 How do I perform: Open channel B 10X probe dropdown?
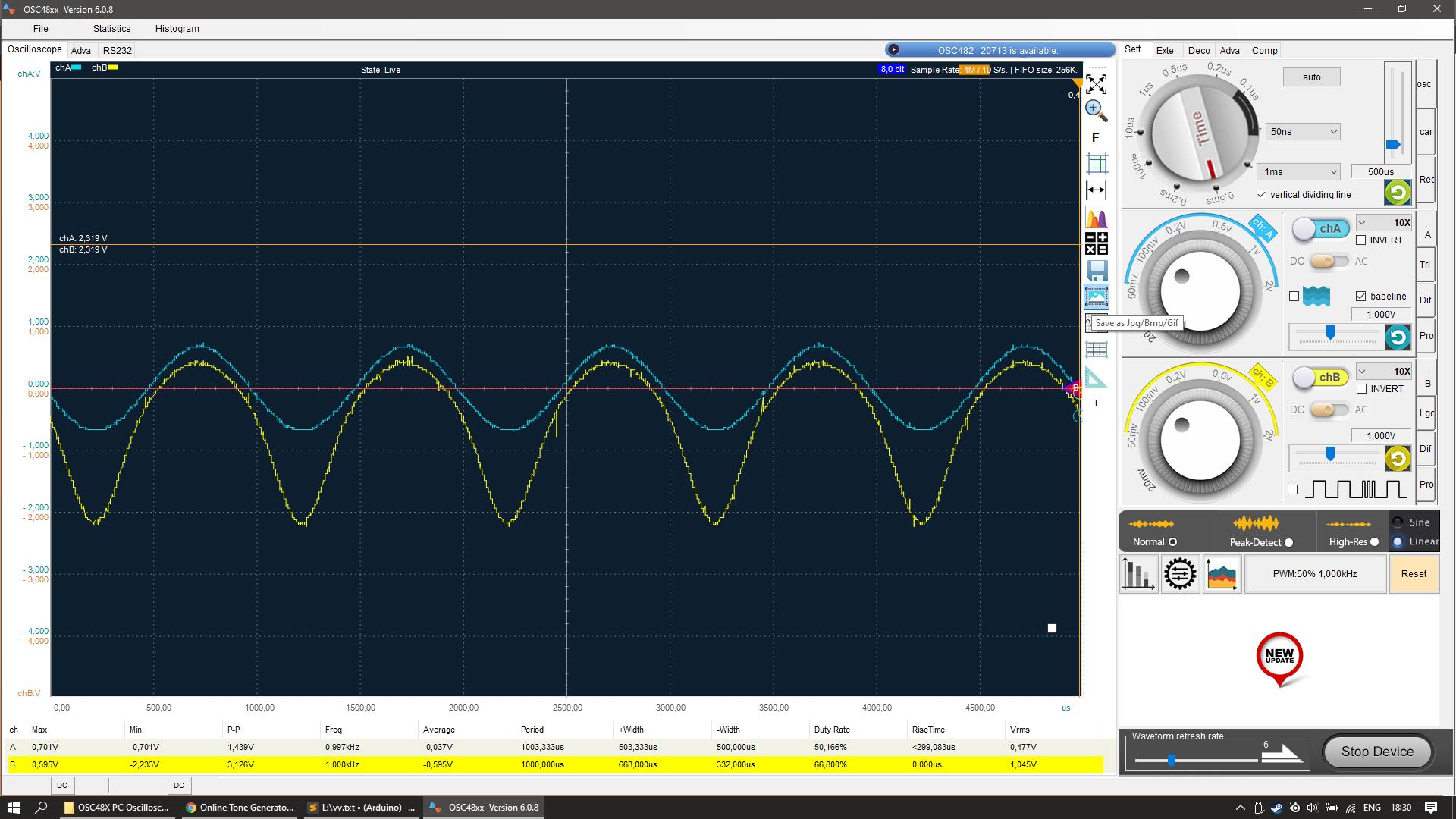click(x=1384, y=371)
